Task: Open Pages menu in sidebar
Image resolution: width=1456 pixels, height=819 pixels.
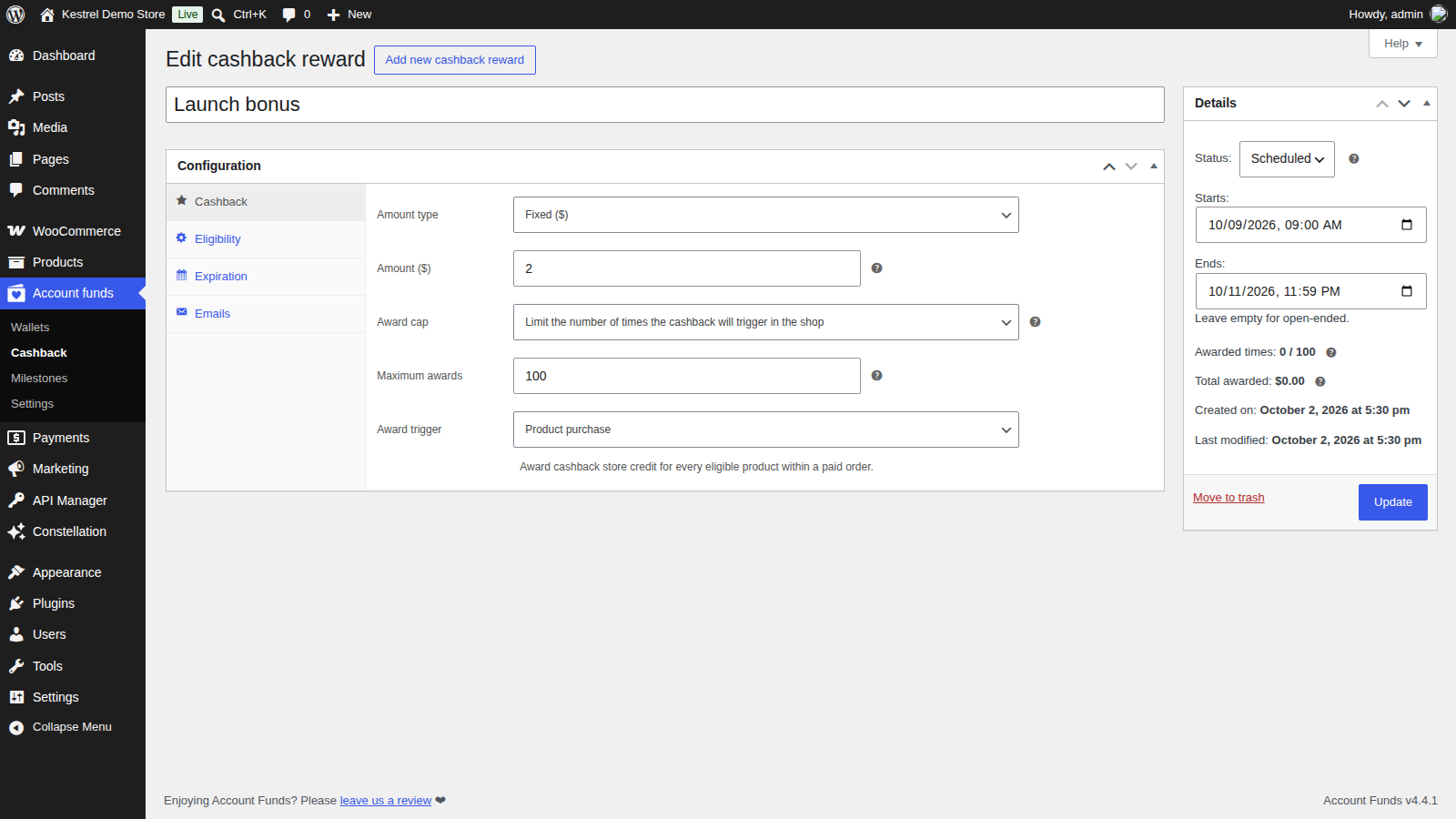Action: click(73, 159)
